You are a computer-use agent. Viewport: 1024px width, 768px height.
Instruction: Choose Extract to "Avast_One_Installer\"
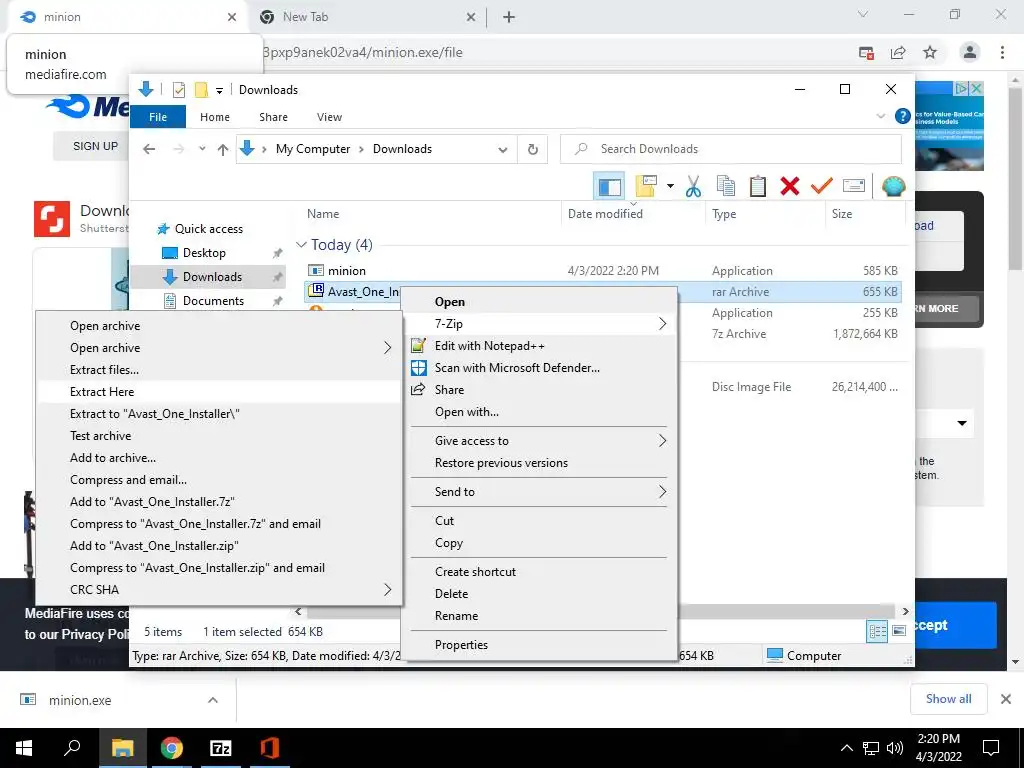(219, 414)
